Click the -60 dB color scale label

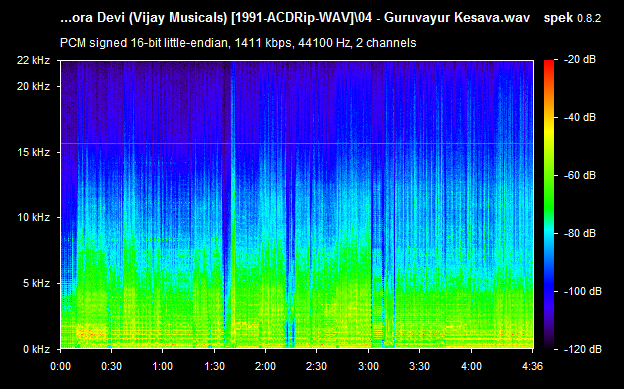click(x=580, y=175)
